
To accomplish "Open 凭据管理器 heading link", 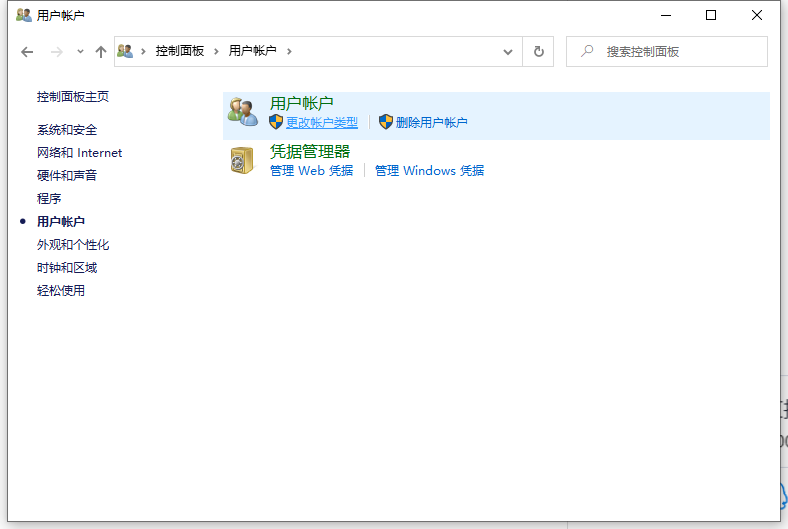I will (x=310, y=151).
